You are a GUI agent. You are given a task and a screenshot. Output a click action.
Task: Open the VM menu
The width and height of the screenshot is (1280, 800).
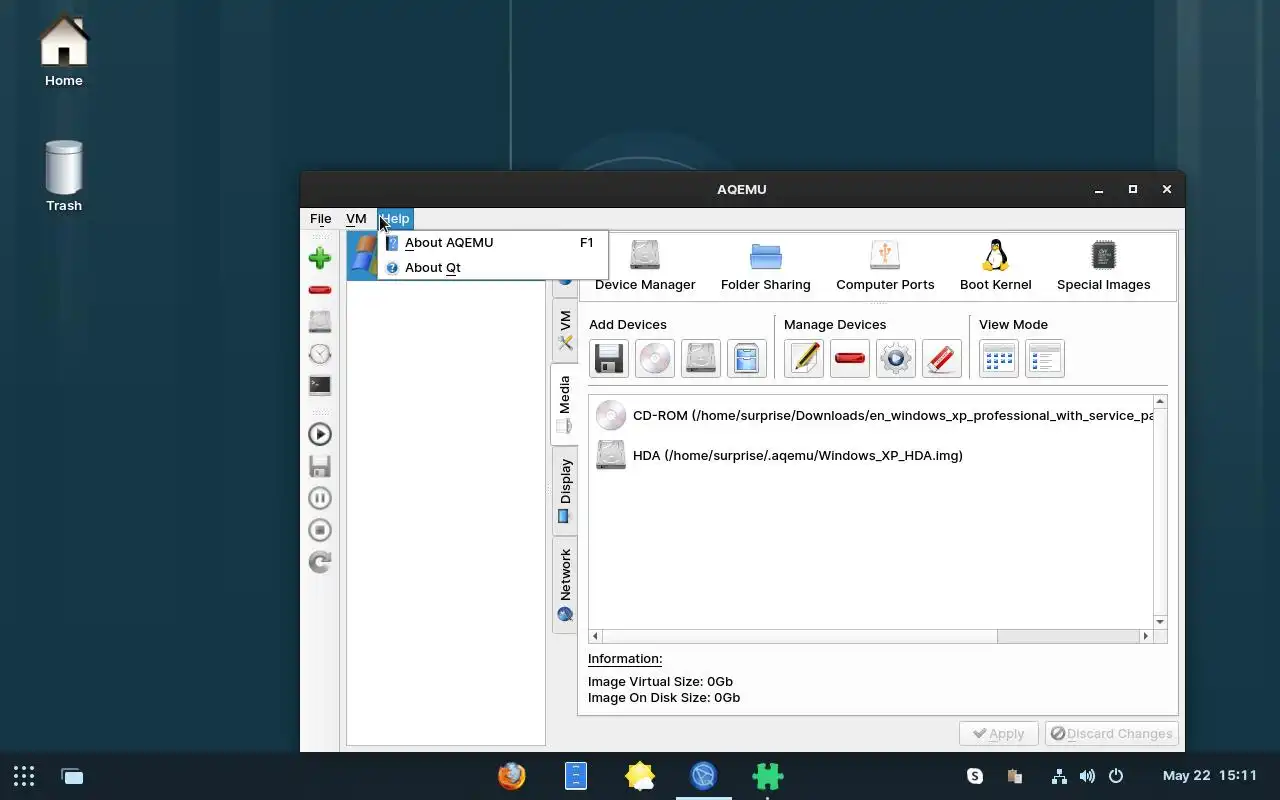coord(356,218)
